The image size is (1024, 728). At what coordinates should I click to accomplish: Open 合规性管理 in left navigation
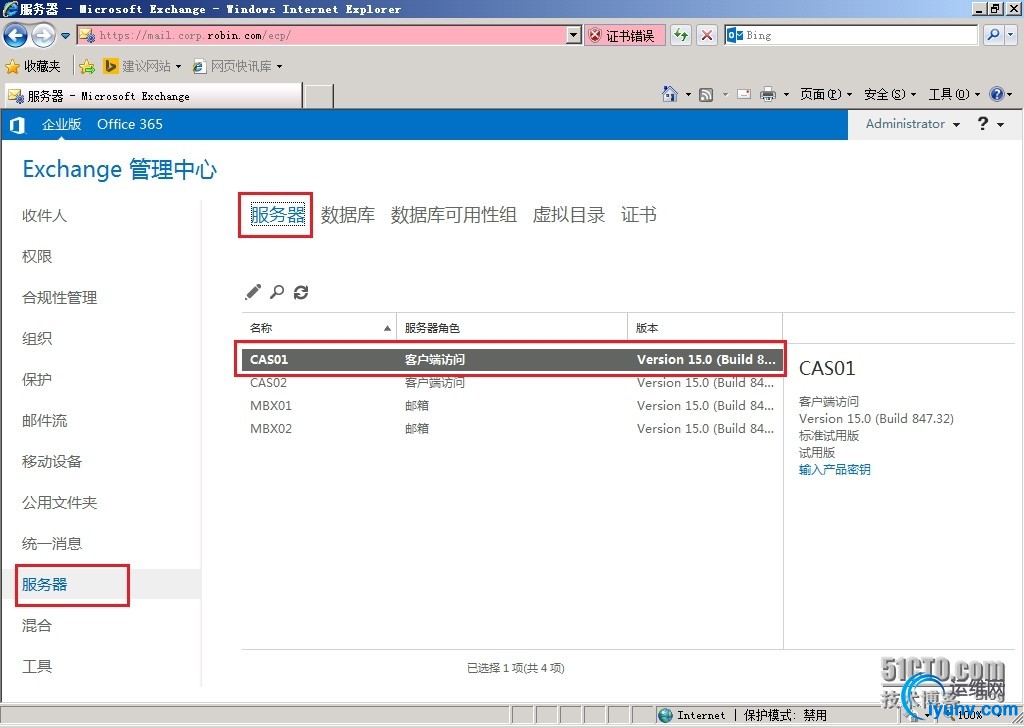click(59, 298)
